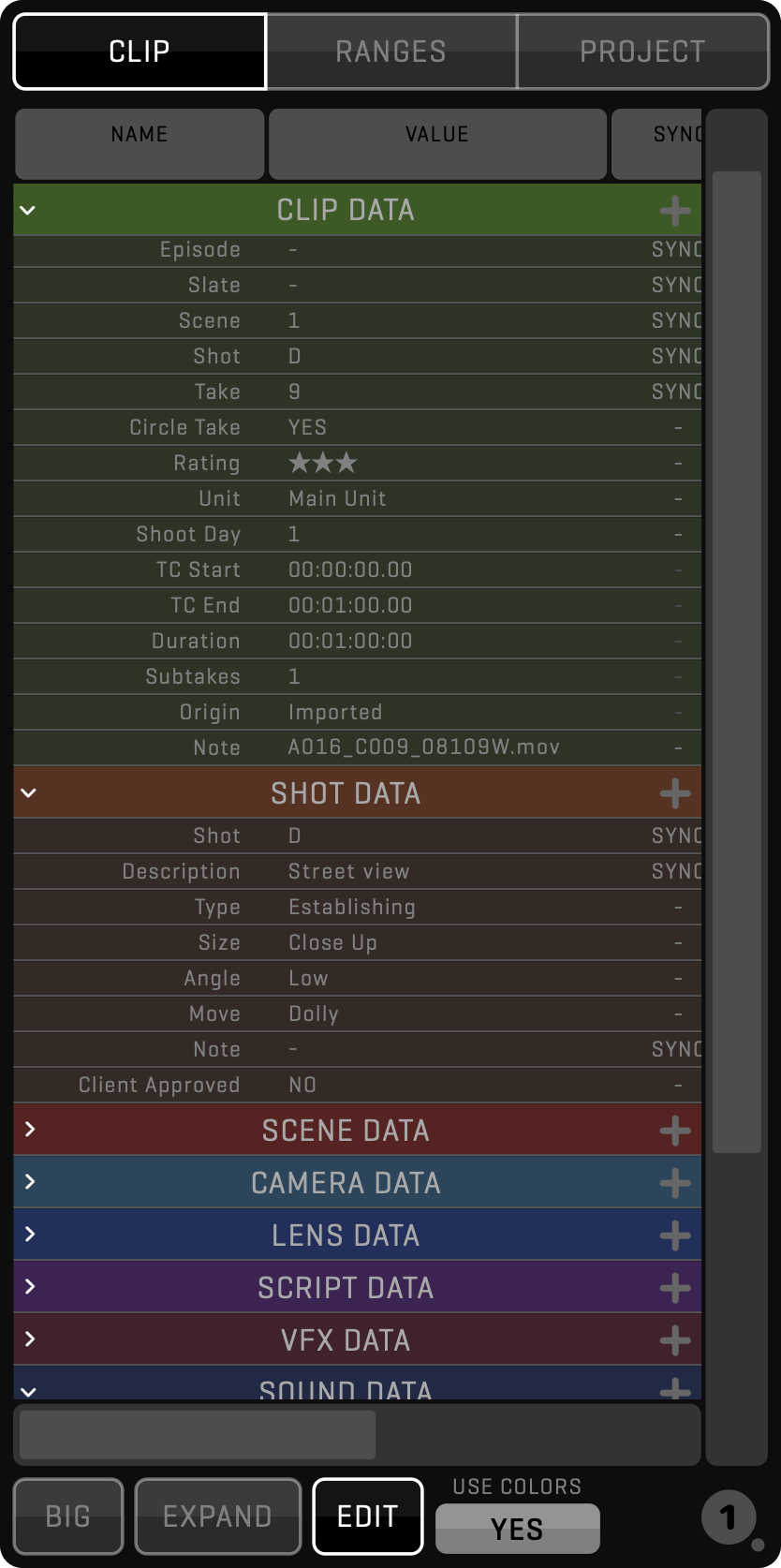This screenshot has width=781, height=1568.
Task: Add an entry with SCRIPT DATA plus icon
Action: tap(674, 1289)
